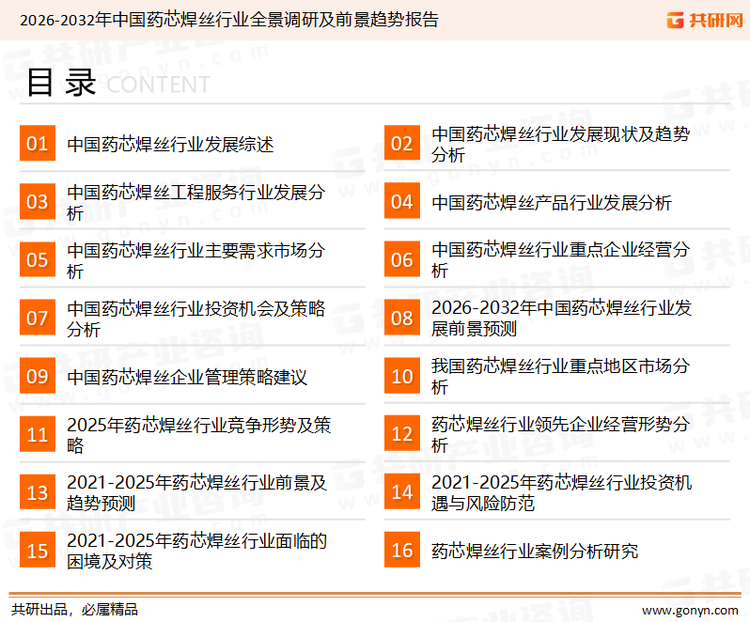Open chapter 中国药芯焊丝产品行业发展分析
This screenshot has width=750, height=622.
551,202
